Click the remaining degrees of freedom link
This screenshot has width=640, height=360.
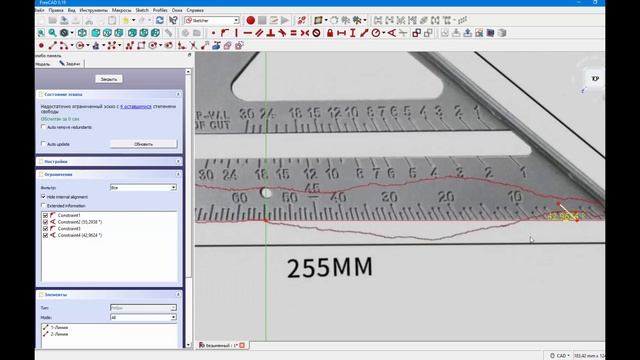(x=136, y=107)
